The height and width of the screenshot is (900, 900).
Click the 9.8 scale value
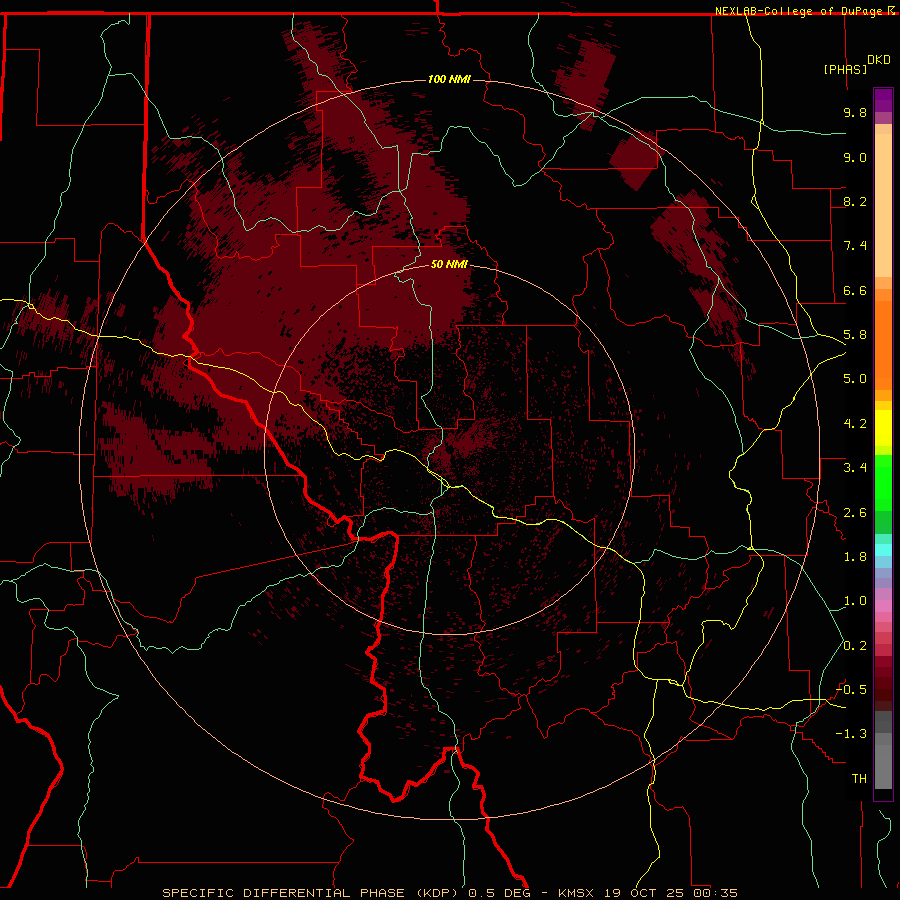pyautogui.click(x=855, y=112)
